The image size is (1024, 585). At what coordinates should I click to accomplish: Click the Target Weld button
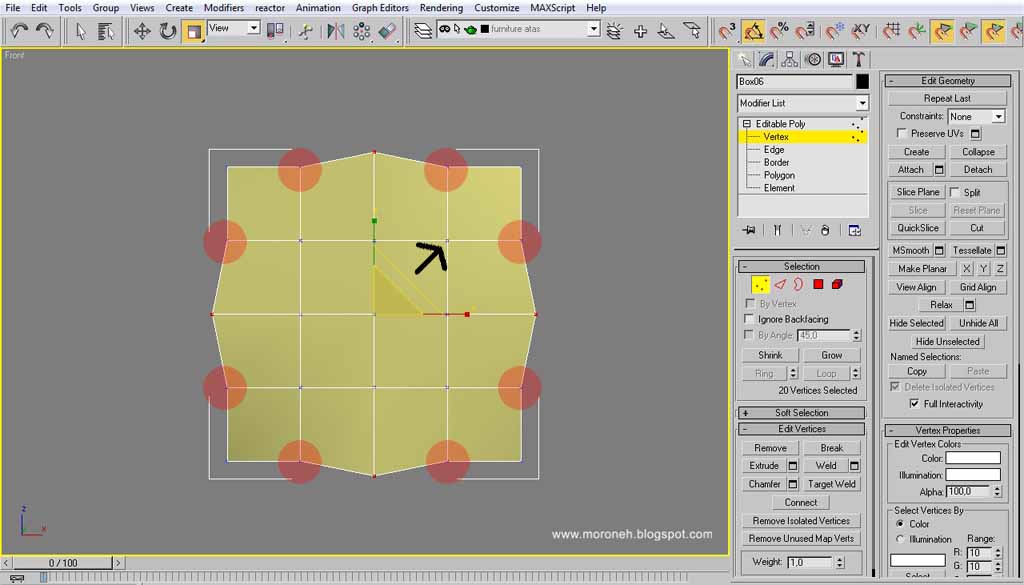pos(831,484)
